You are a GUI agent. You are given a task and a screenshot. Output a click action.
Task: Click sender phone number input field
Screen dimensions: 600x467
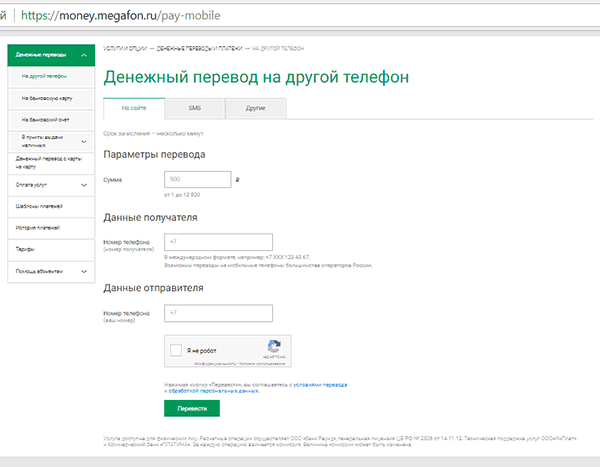[x=218, y=313]
